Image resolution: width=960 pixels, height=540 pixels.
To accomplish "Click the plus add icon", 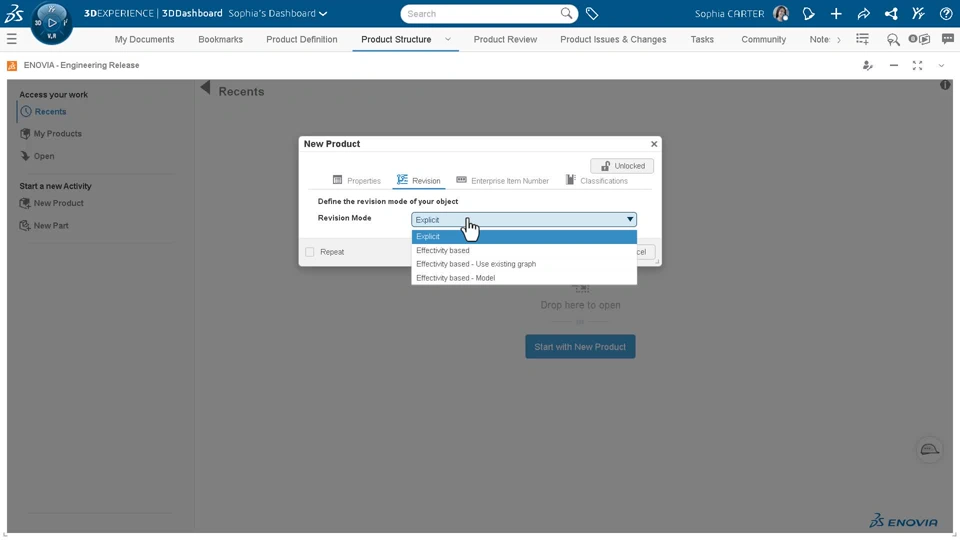I will tap(836, 13).
